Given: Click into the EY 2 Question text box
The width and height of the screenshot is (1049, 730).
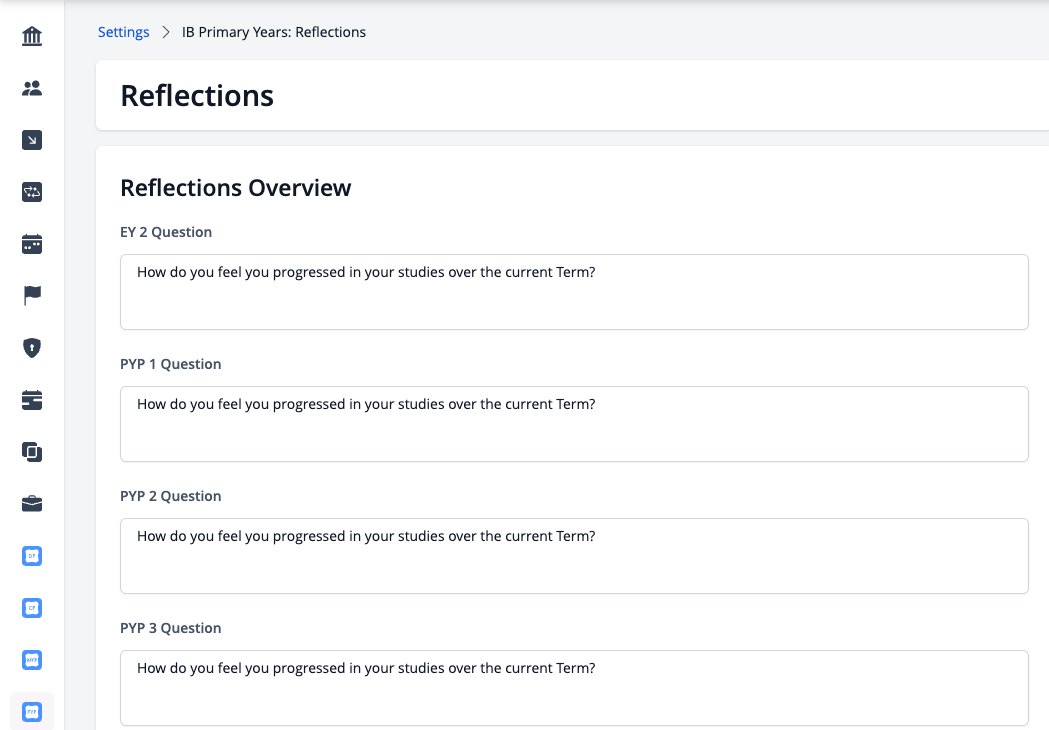Looking at the screenshot, I should click(x=574, y=292).
